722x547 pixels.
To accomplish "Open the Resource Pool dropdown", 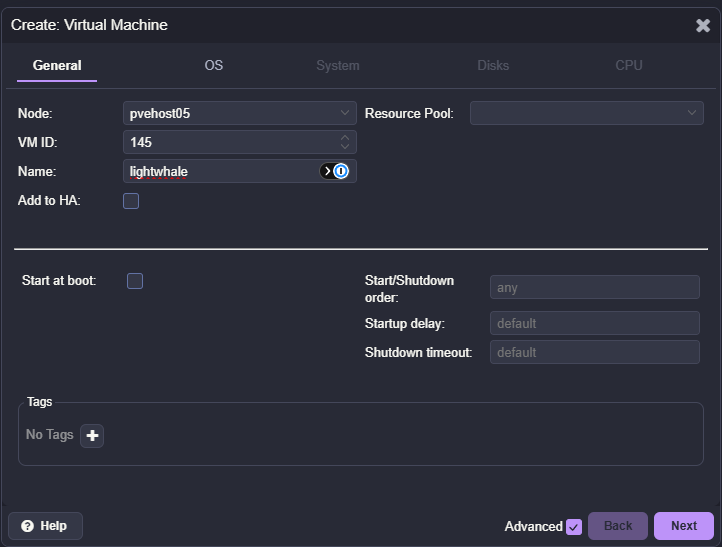I will (x=692, y=113).
